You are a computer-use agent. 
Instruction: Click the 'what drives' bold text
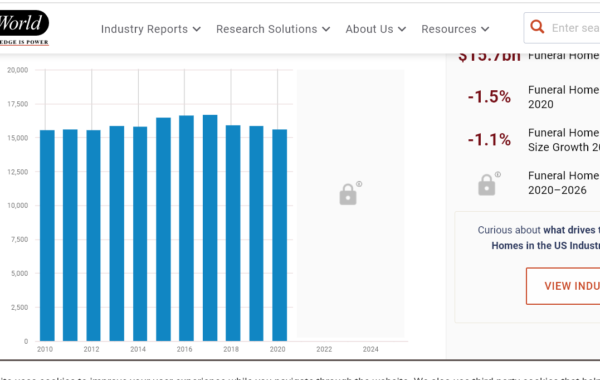click(569, 230)
